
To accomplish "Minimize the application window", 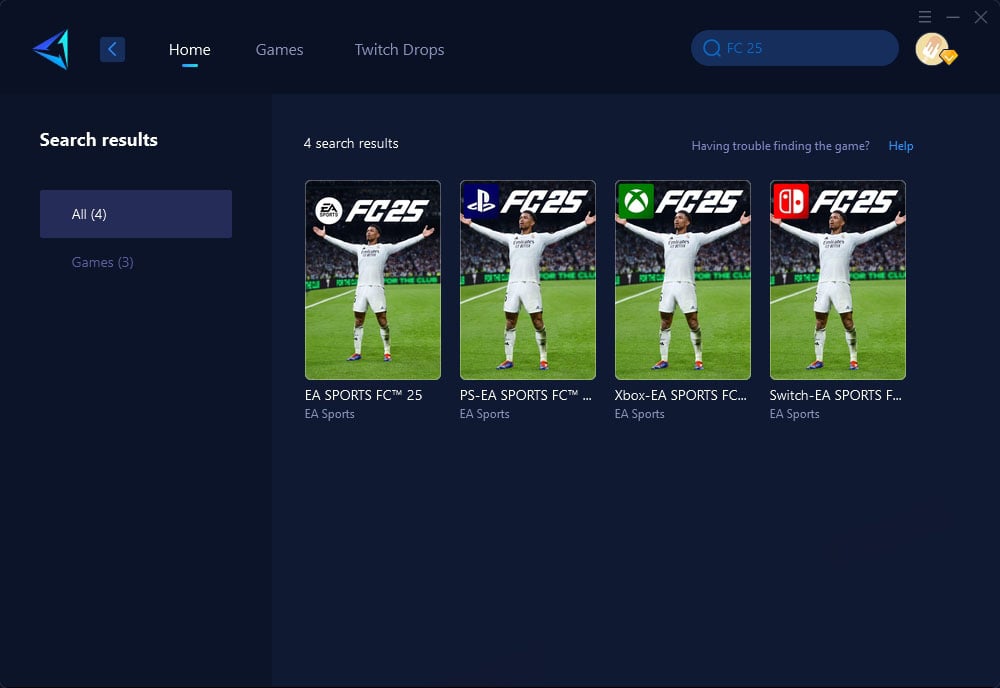I will coord(953,17).
